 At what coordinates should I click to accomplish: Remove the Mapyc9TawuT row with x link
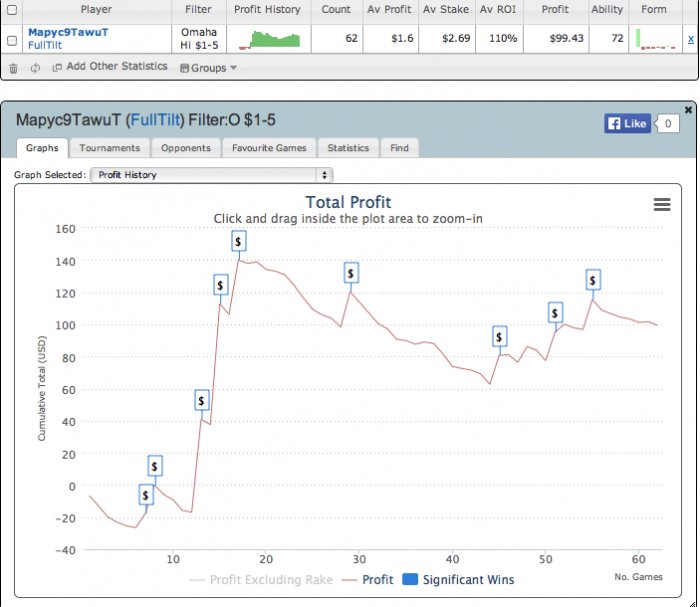pyautogui.click(x=691, y=39)
